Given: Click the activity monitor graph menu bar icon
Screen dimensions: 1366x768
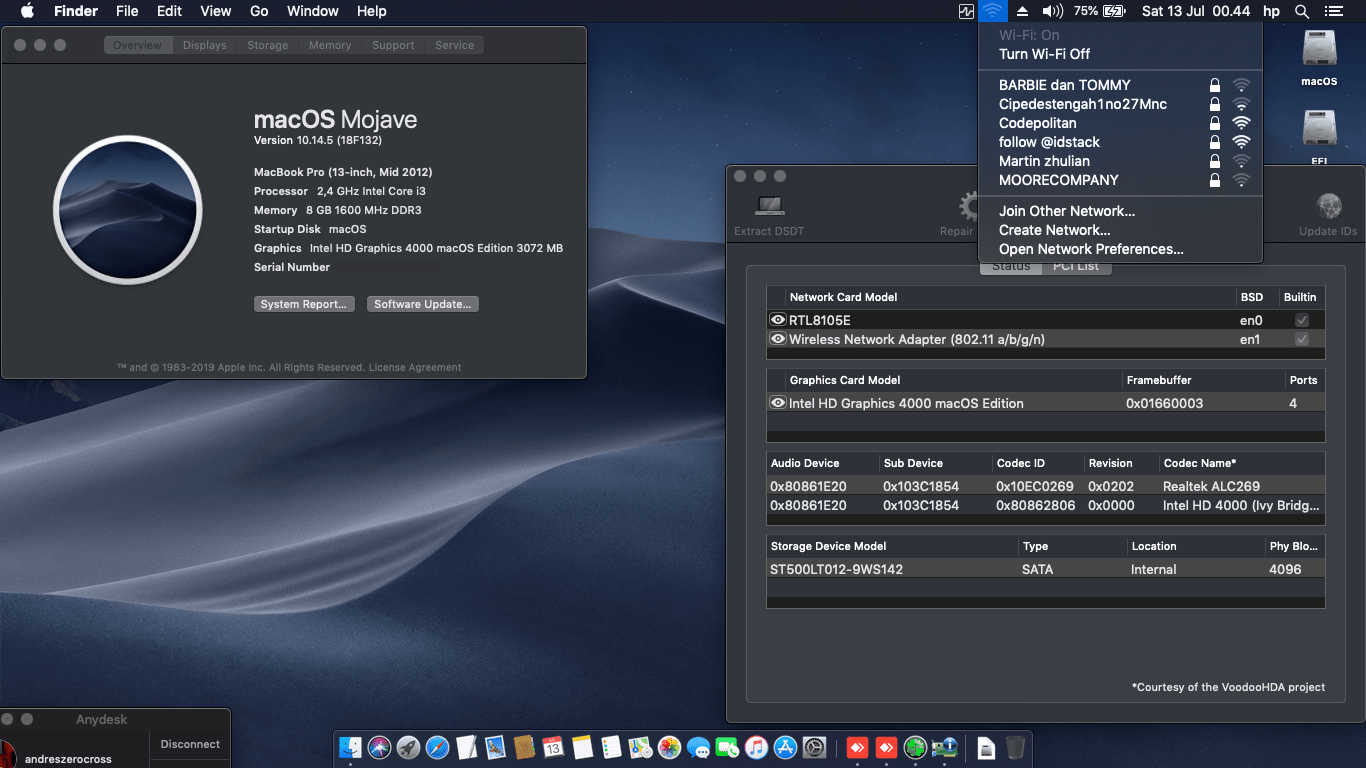Looking at the screenshot, I should click(x=966, y=11).
